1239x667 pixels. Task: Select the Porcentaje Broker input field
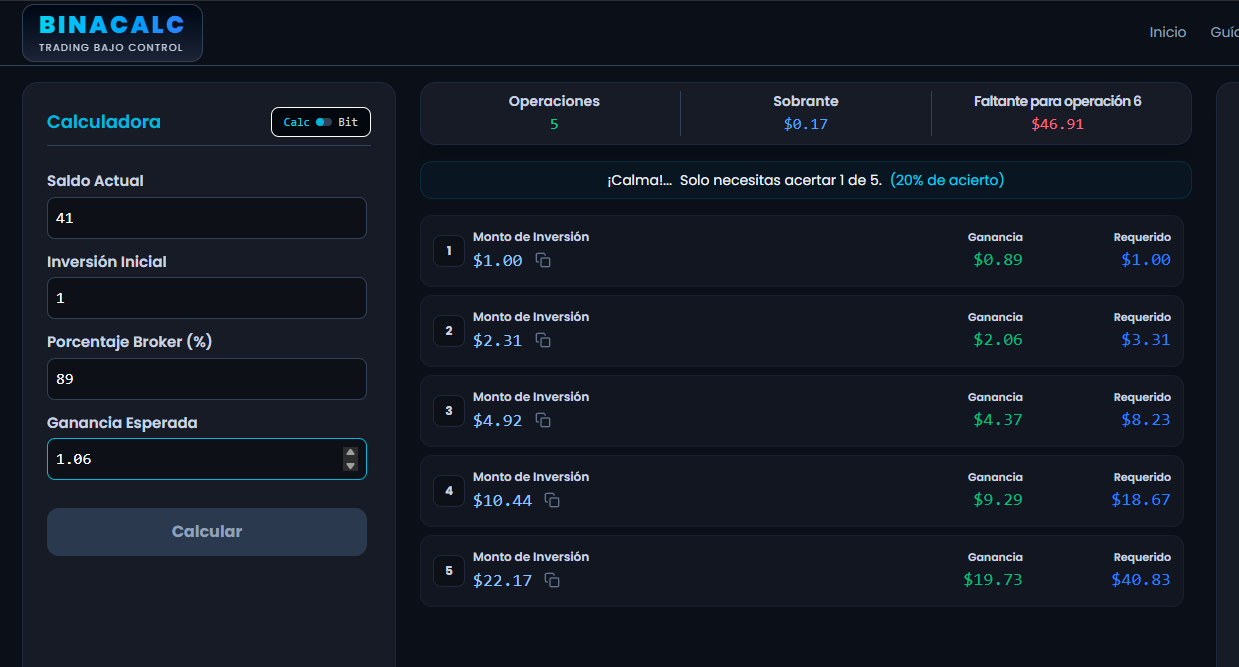pyautogui.click(x=206, y=379)
